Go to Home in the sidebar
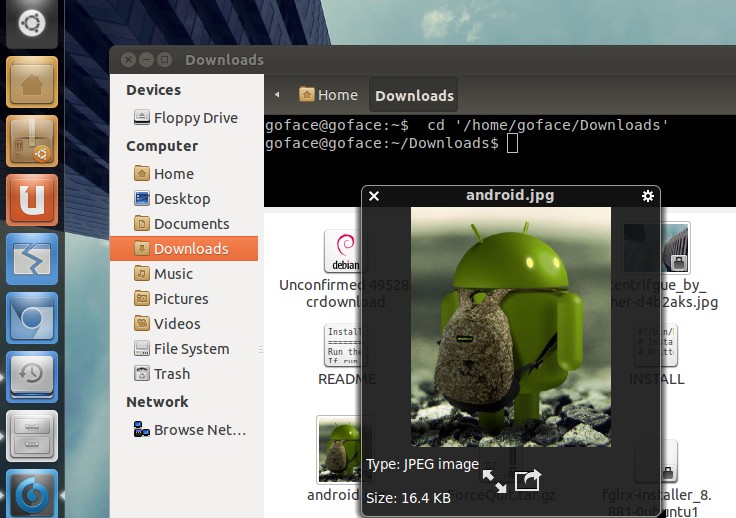The image size is (736, 518). [x=164, y=174]
